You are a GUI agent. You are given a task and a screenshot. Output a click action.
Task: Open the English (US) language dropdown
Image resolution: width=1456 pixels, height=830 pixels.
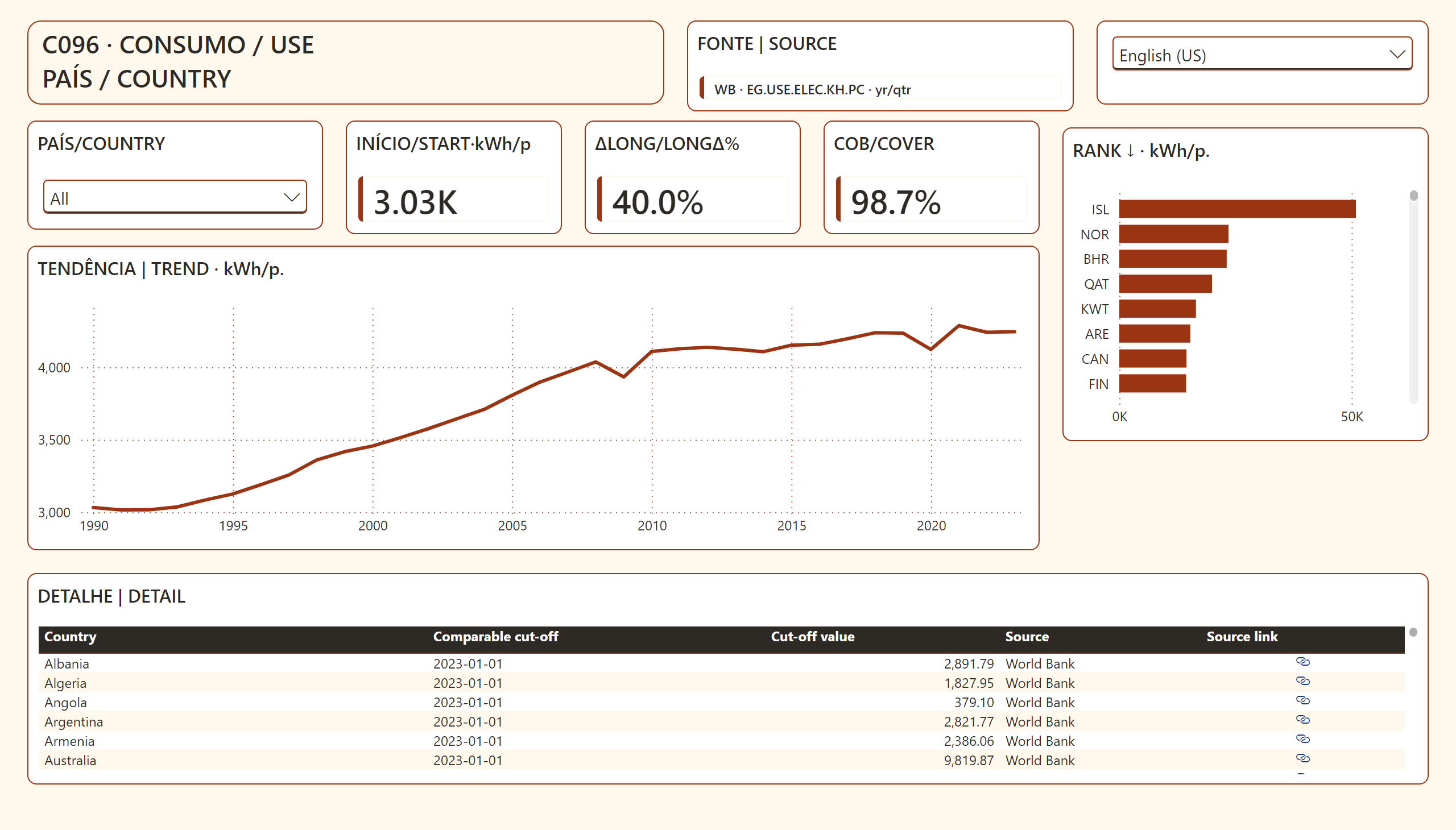pos(1262,55)
